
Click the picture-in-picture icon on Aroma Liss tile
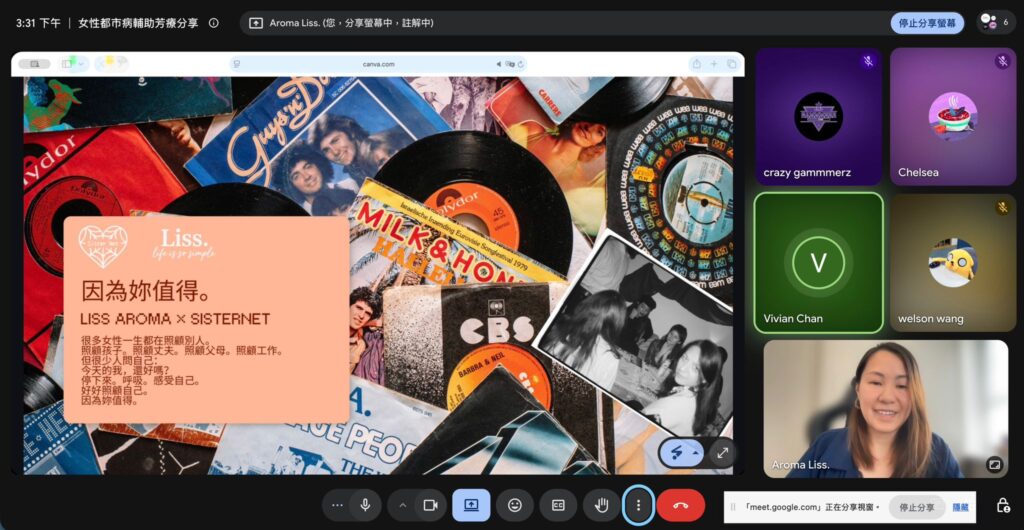tap(995, 464)
